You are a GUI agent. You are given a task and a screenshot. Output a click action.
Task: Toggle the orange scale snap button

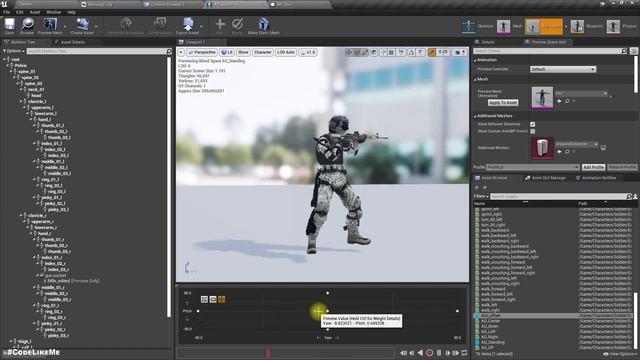(431, 52)
